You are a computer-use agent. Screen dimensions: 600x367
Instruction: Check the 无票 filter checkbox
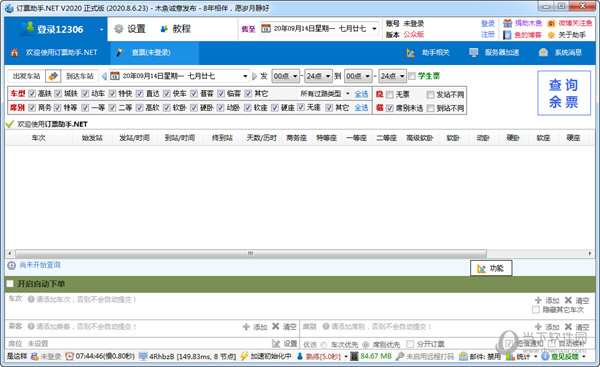point(390,95)
